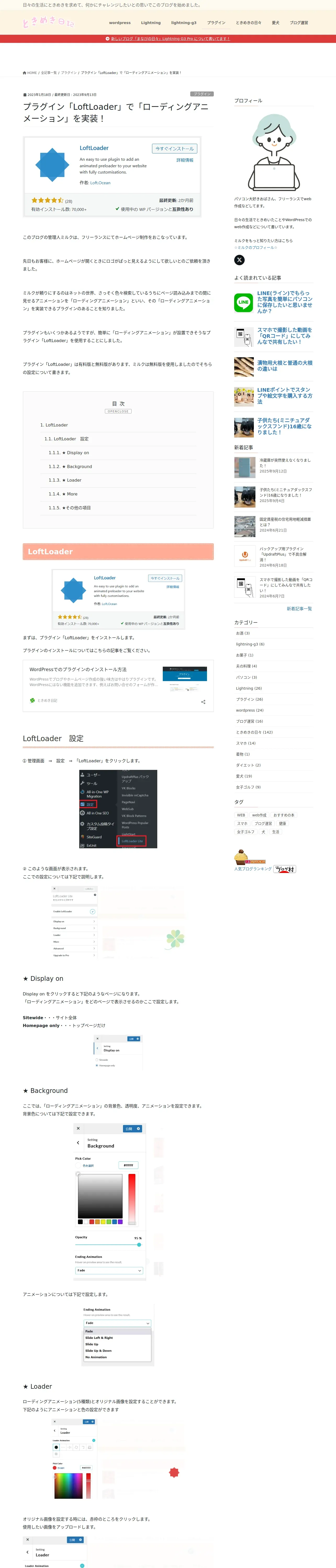Click the 新着記事一覧 link

pos(299,609)
